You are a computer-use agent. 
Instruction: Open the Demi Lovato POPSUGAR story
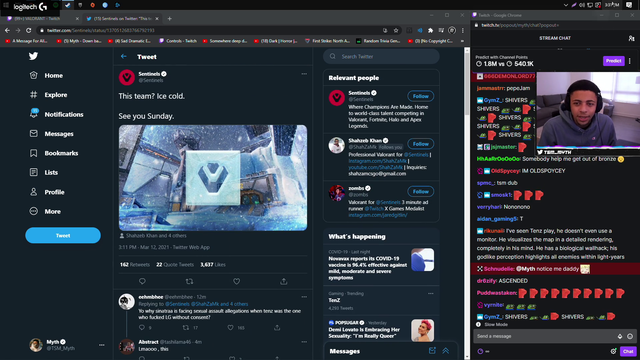coord(381,330)
